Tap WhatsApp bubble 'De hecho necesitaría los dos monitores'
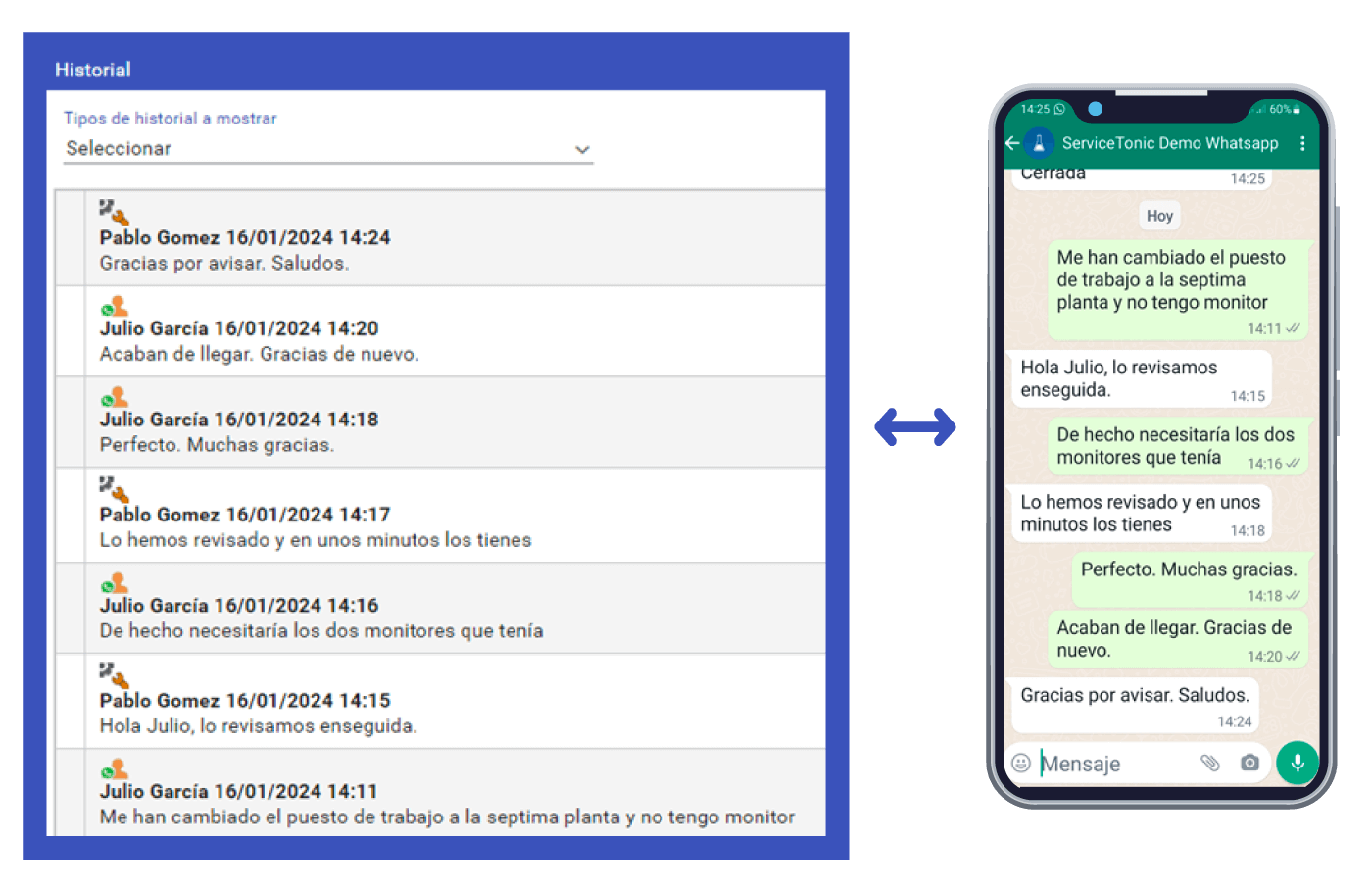1372x891 pixels. point(1178,446)
